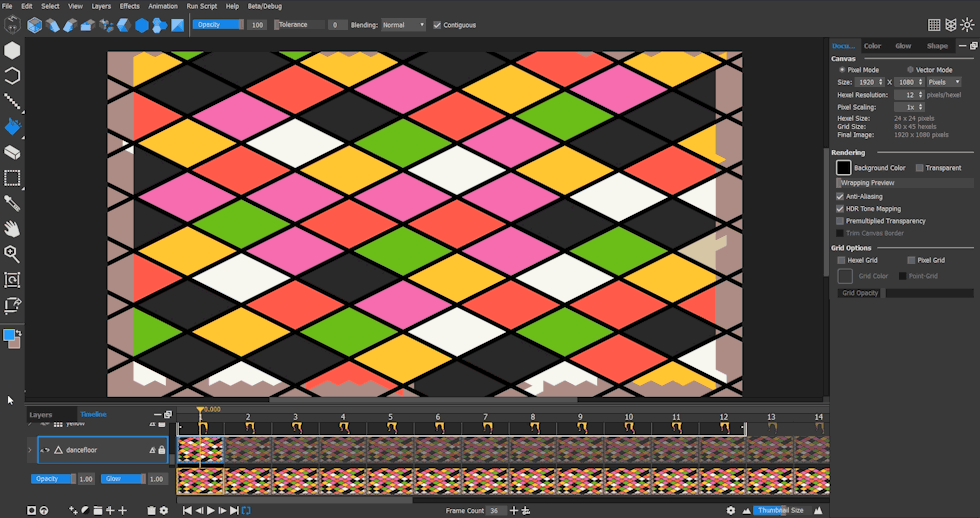Select the paint bucket fill tool
The image size is (980, 518).
pyautogui.click(x=13, y=127)
